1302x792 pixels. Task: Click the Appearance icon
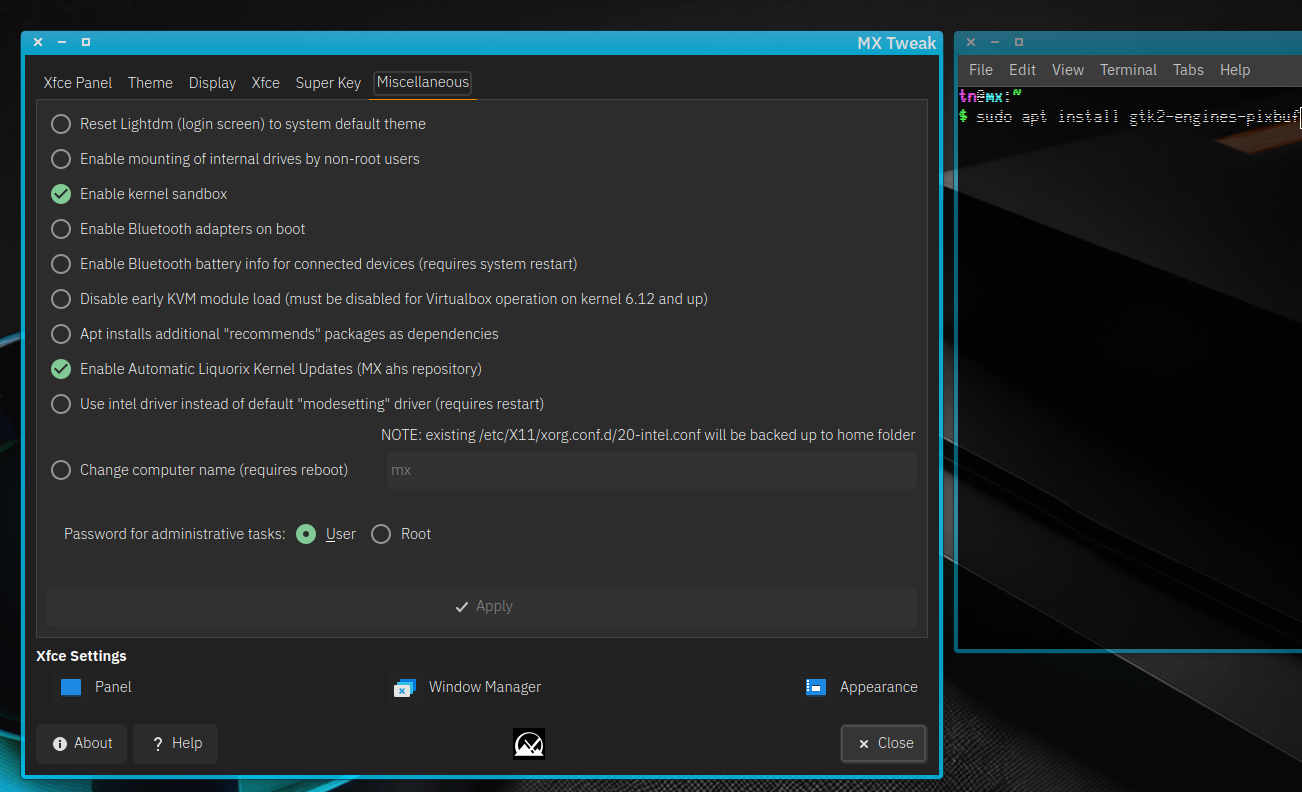(x=816, y=687)
